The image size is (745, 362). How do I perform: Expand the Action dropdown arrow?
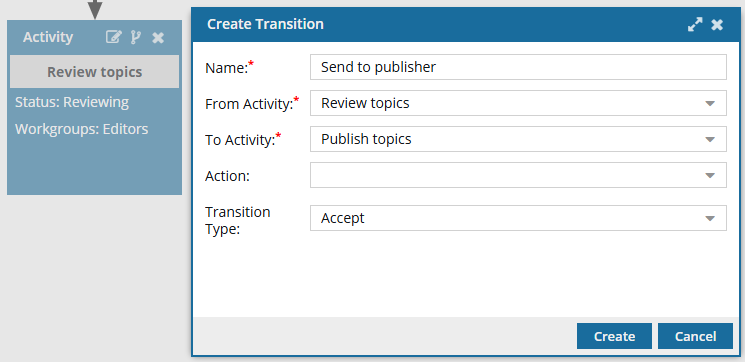[x=710, y=175]
